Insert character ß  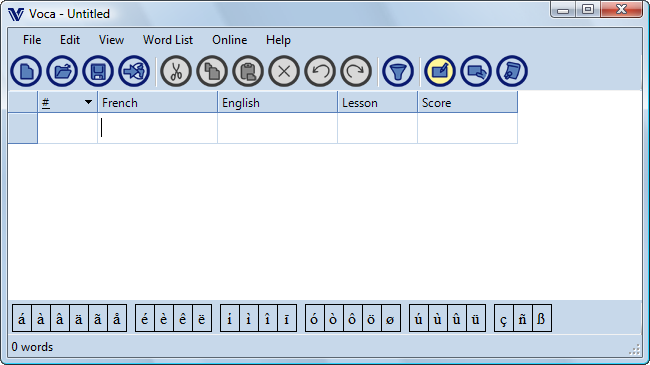[542, 319]
